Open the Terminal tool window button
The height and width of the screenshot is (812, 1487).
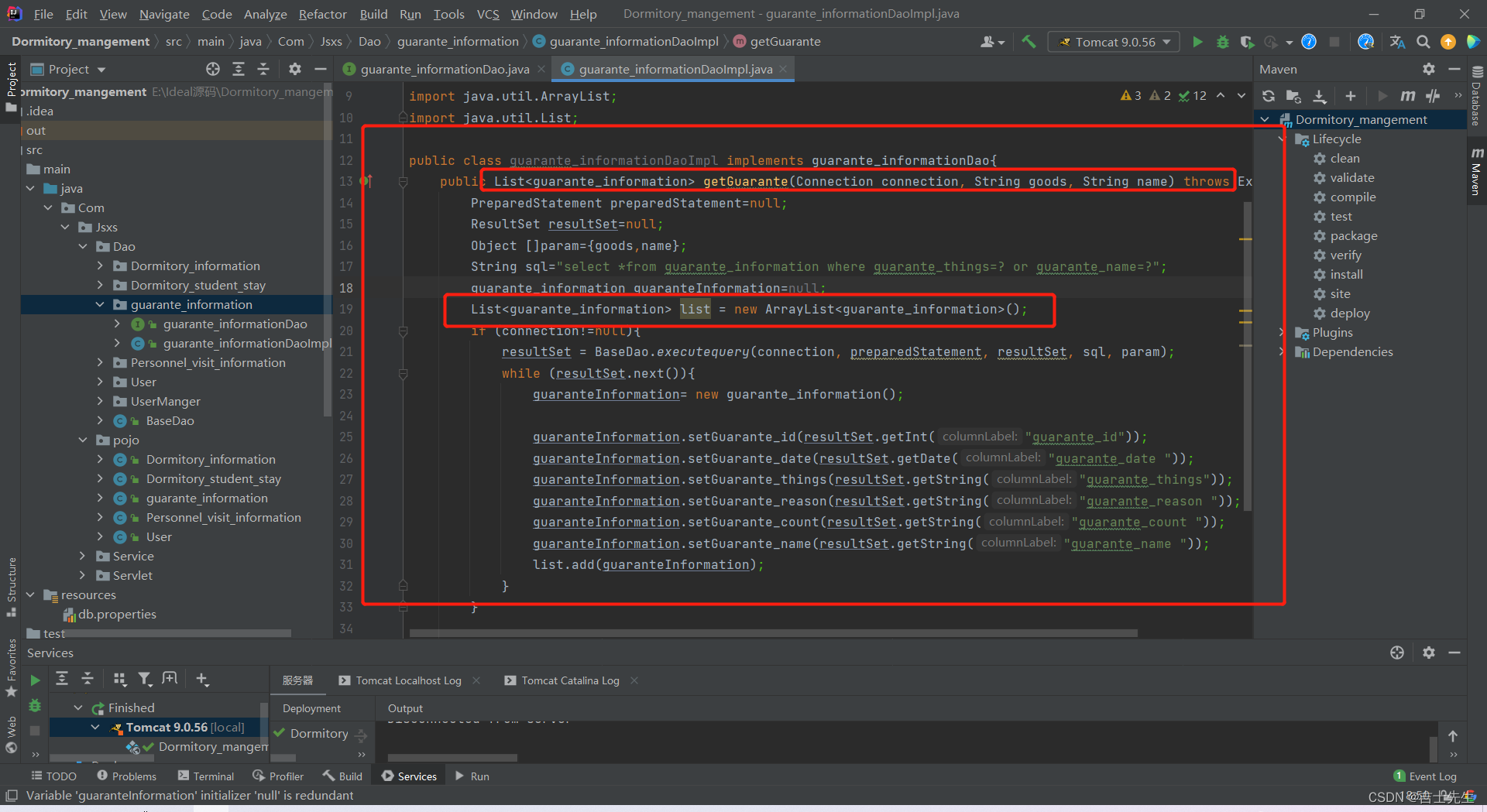point(205,776)
